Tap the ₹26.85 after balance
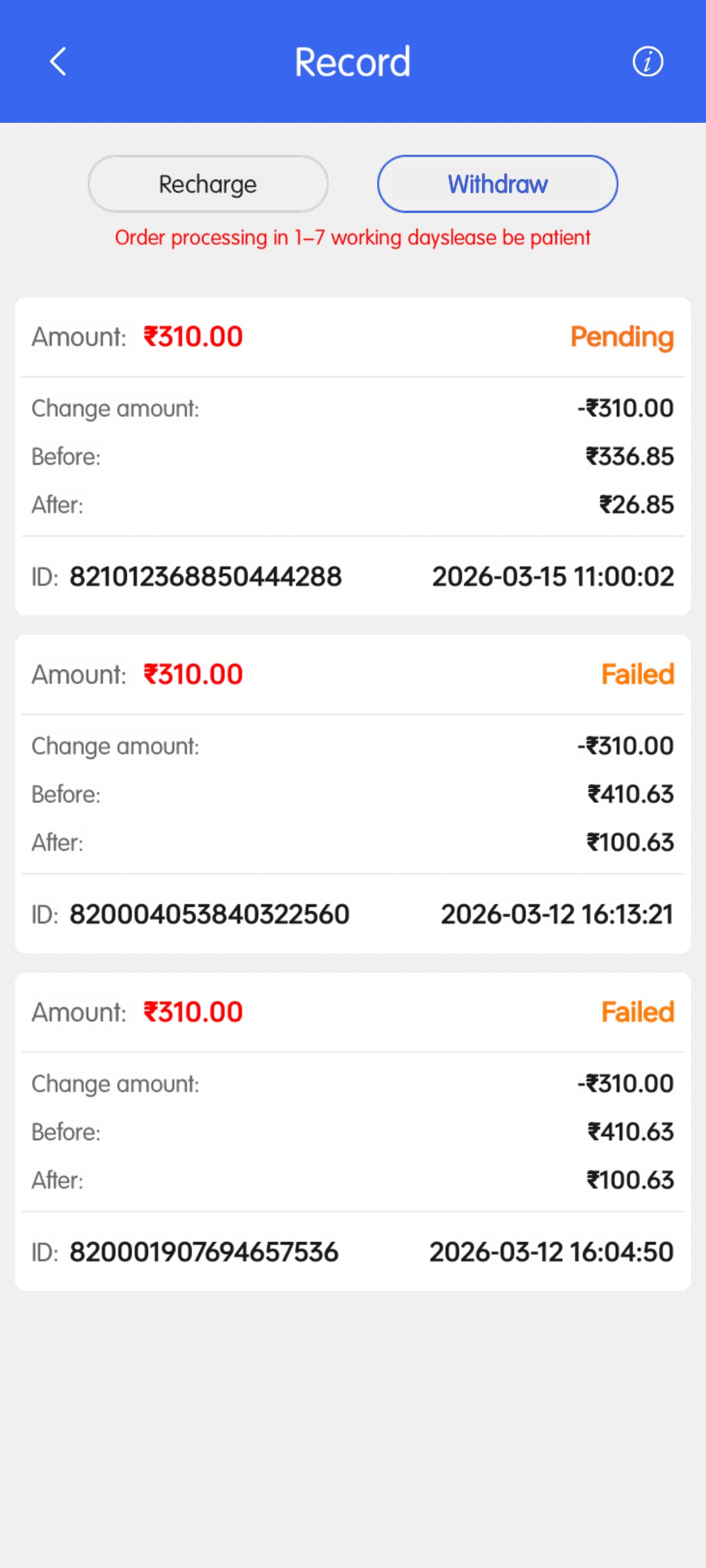This screenshot has height=1568, width=706. (x=636, y=505)
